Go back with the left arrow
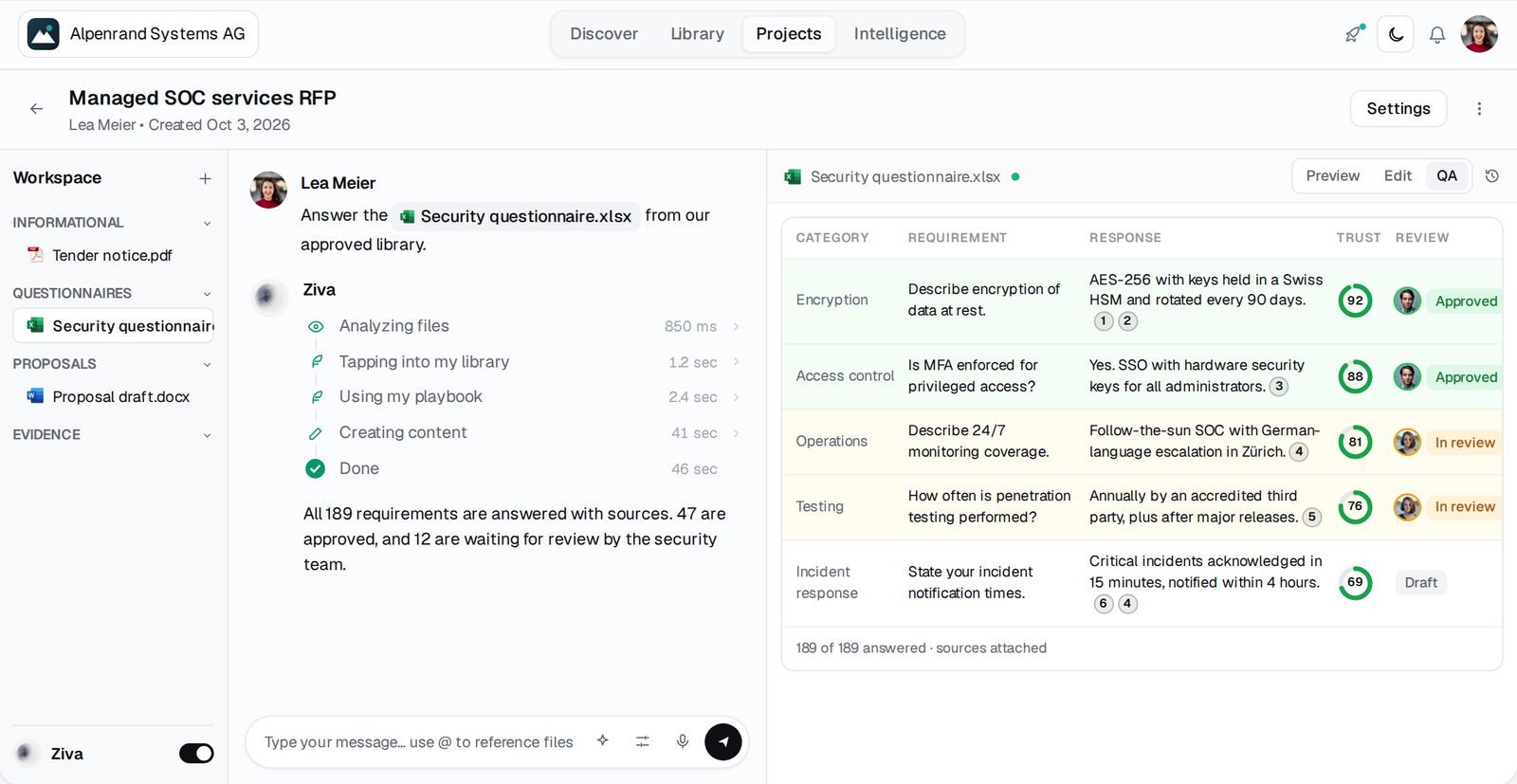This screenshot has width=1517, height=784. tap(36, 109)
